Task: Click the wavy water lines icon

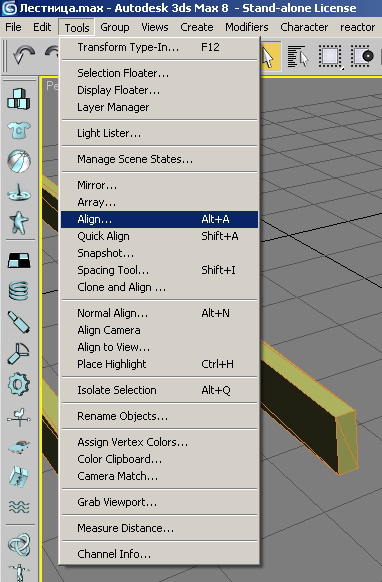Action: pos(19,506)
